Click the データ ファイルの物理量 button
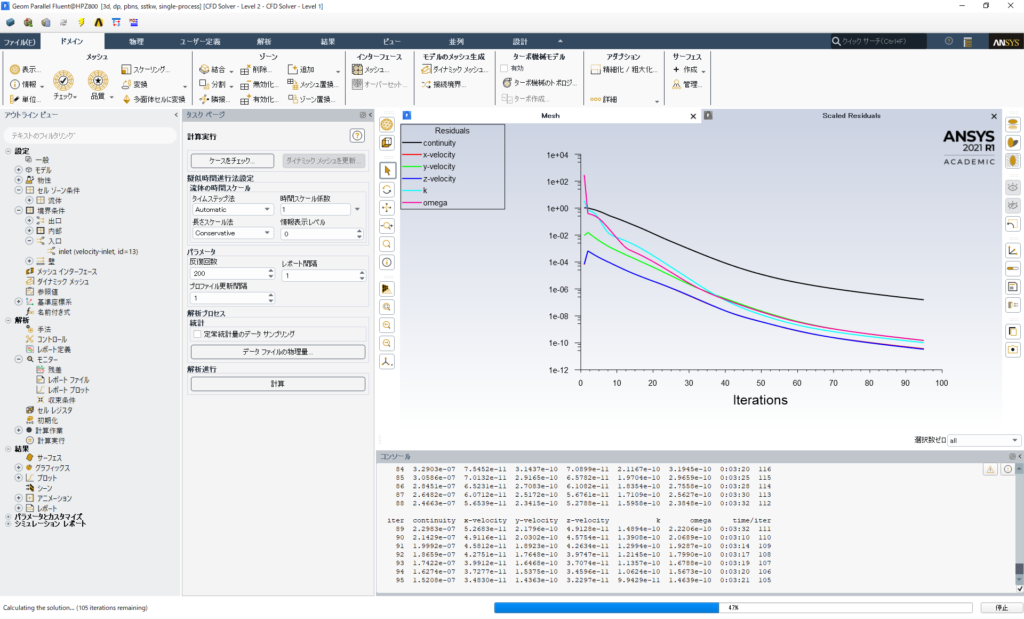Viewport: 1024px width, 619px height. (x=278, y=351)
